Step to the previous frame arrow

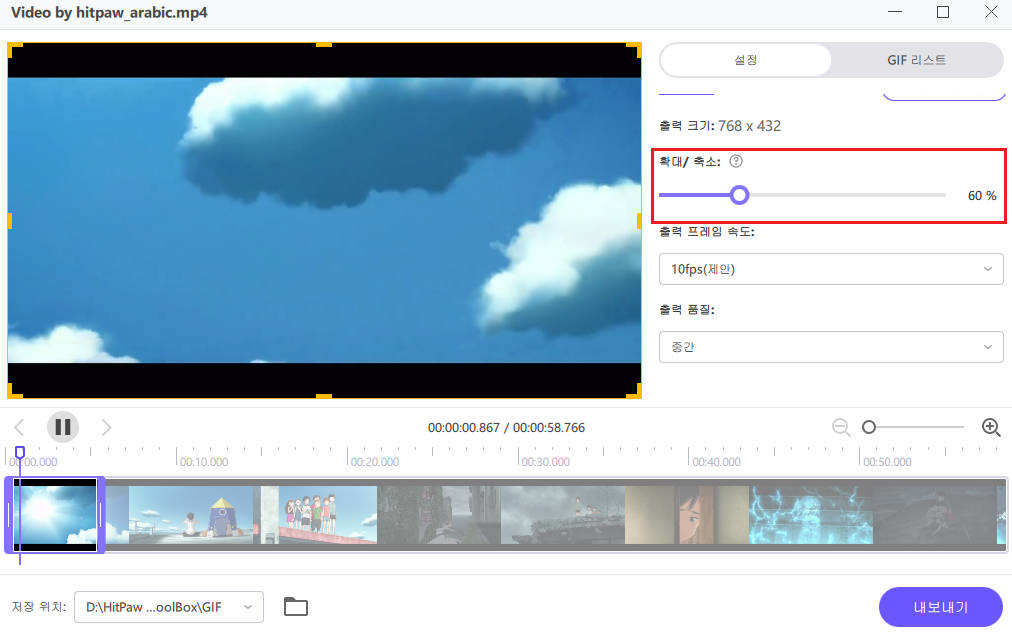coord(19,427)
